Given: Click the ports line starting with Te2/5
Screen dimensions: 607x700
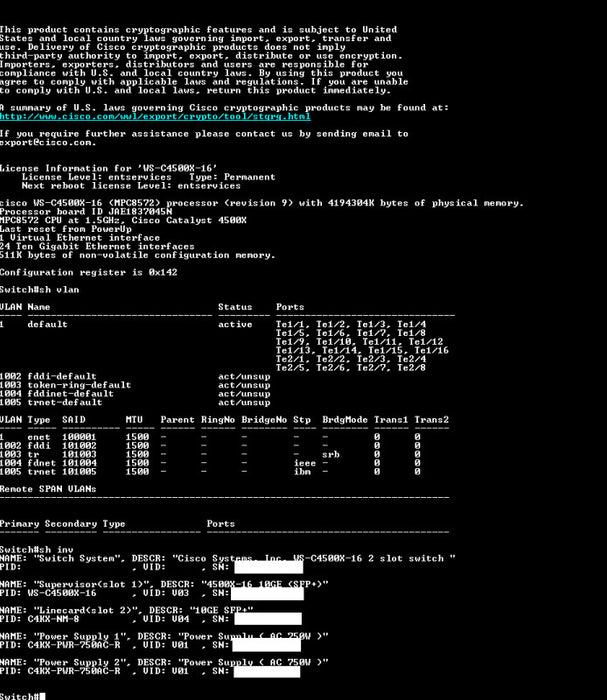Looking at the screenshot, I should (x=351, y=368).
